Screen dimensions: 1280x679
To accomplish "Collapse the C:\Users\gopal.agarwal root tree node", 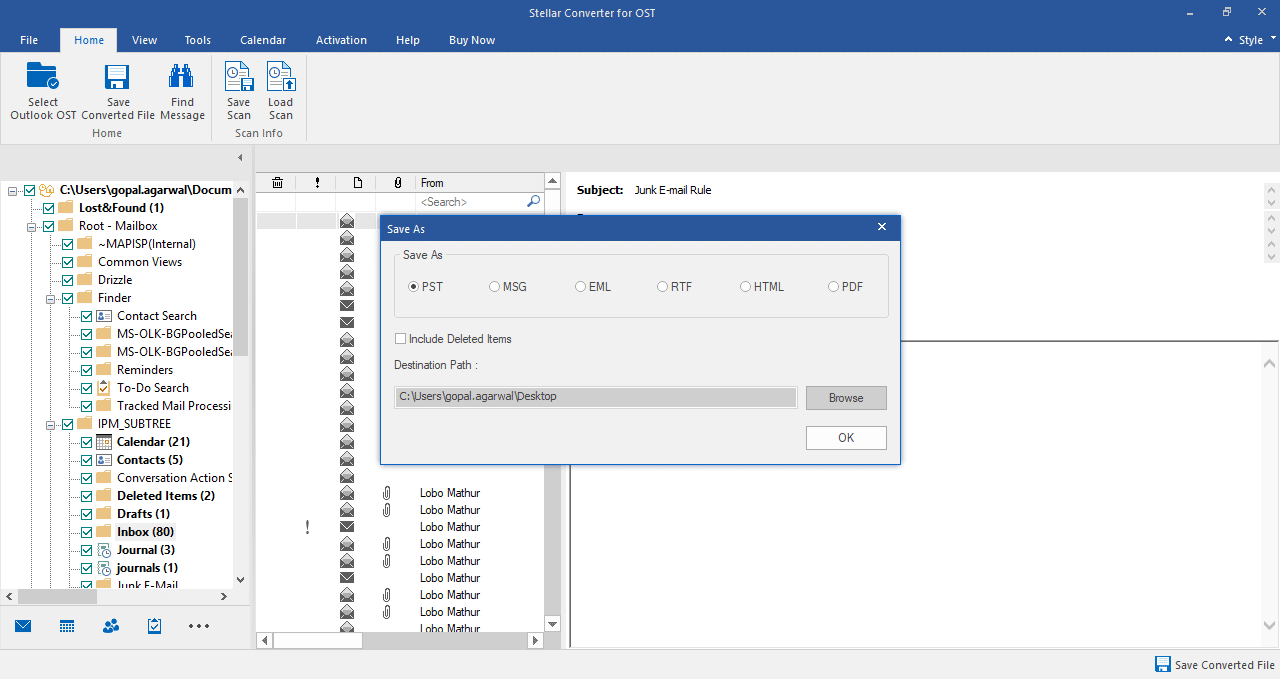I will [13, 190].
